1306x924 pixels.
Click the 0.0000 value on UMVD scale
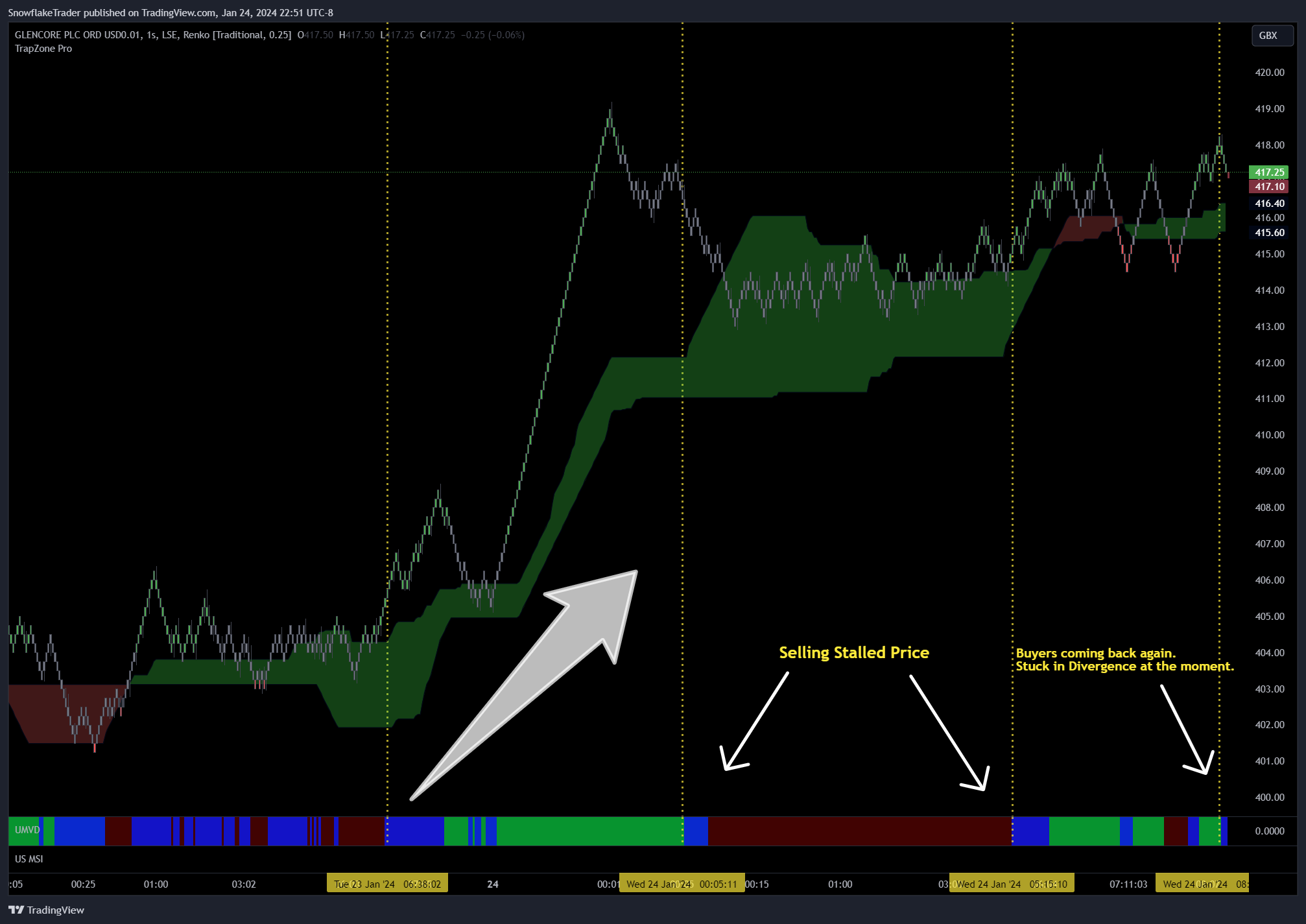pyautogui.click(x=1269, y=831)
